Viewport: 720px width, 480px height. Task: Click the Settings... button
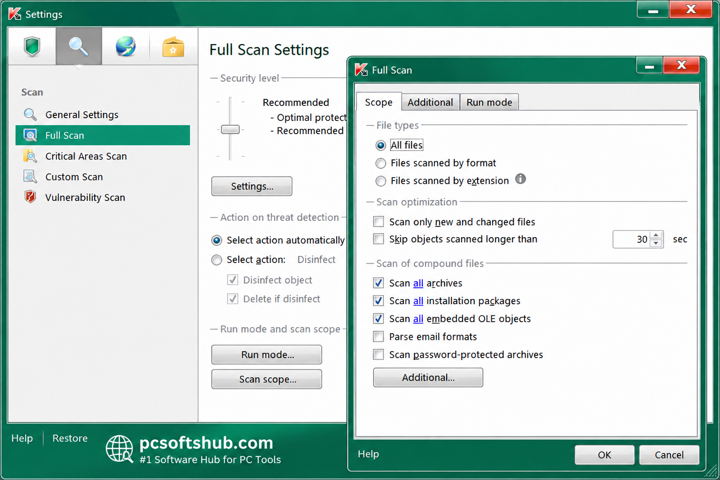[x=252, y=186]
